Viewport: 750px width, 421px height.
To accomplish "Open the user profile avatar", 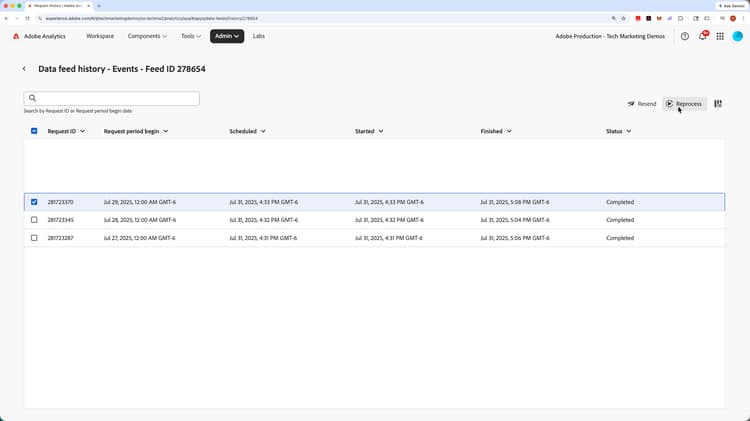I will [738, 36].
